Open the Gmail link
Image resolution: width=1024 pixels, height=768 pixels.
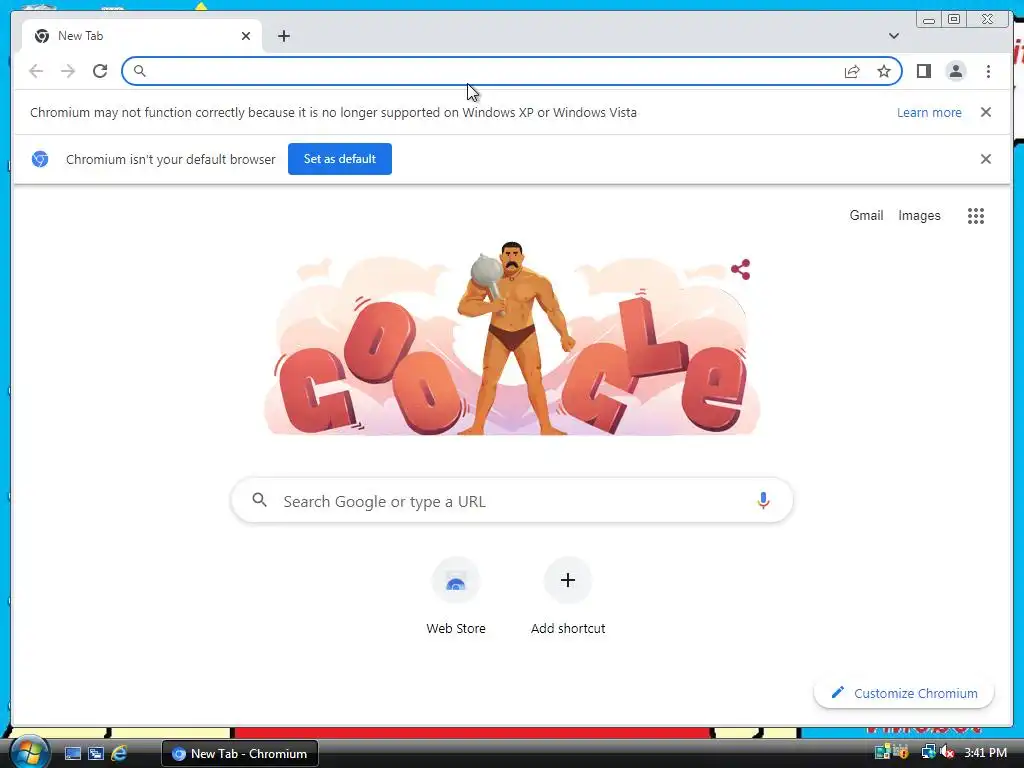point(866,216)
